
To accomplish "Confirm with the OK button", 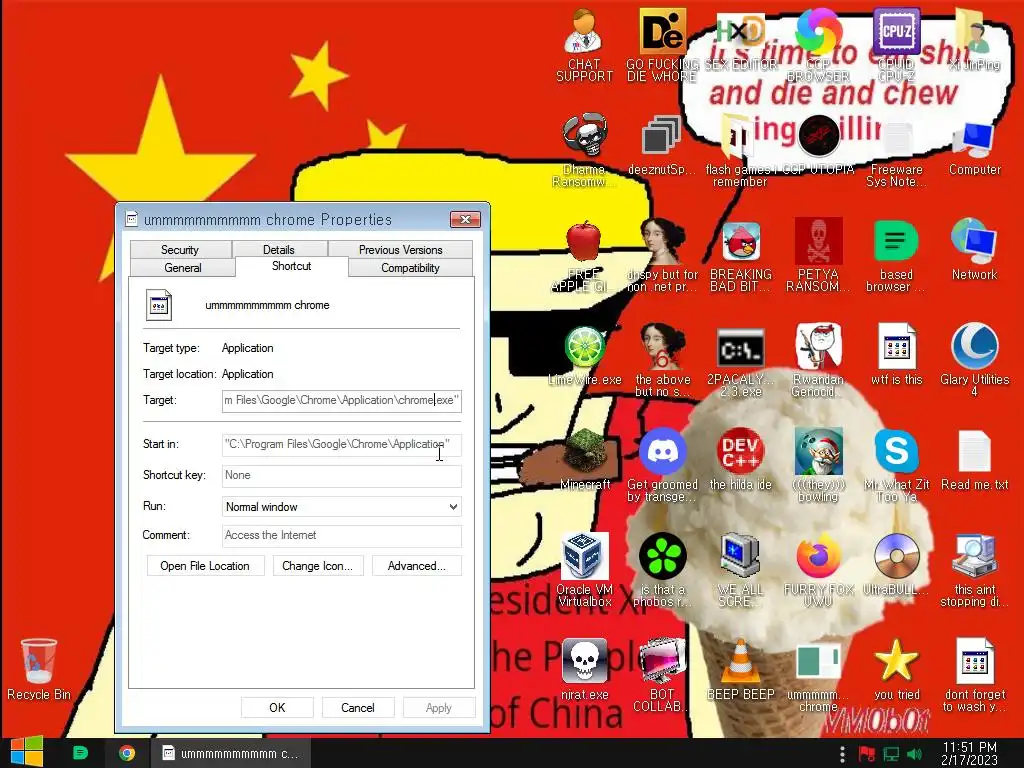I will 277,708.
